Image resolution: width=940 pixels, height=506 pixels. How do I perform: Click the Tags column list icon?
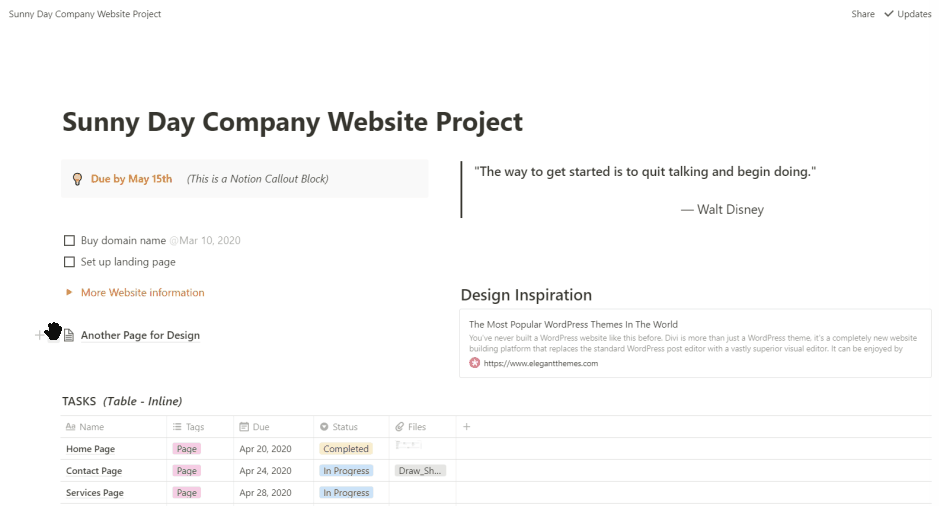pos(177,427)
